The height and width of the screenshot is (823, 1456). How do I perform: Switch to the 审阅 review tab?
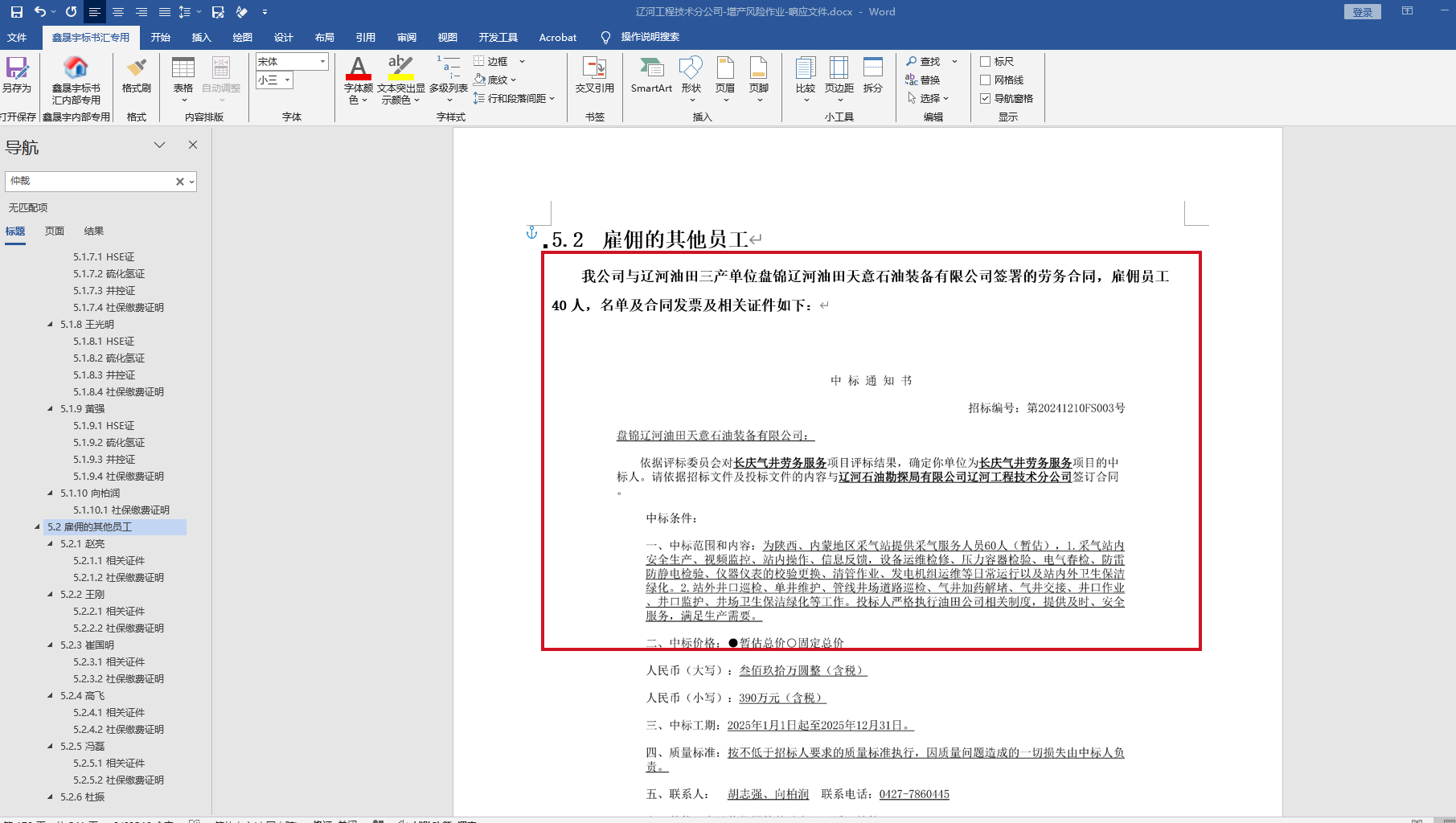(407, 37)
